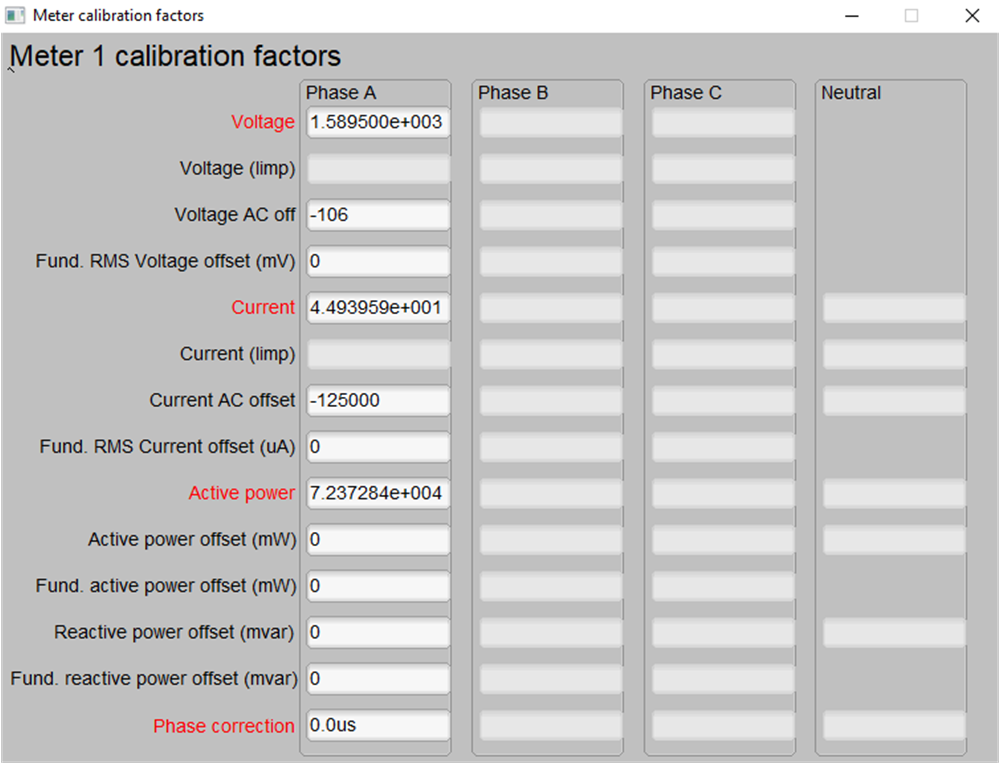Click the Phase A Current (limp) field
This screenshot has height=764, width=1000.
pyautogui.click(x=377, y=354)
